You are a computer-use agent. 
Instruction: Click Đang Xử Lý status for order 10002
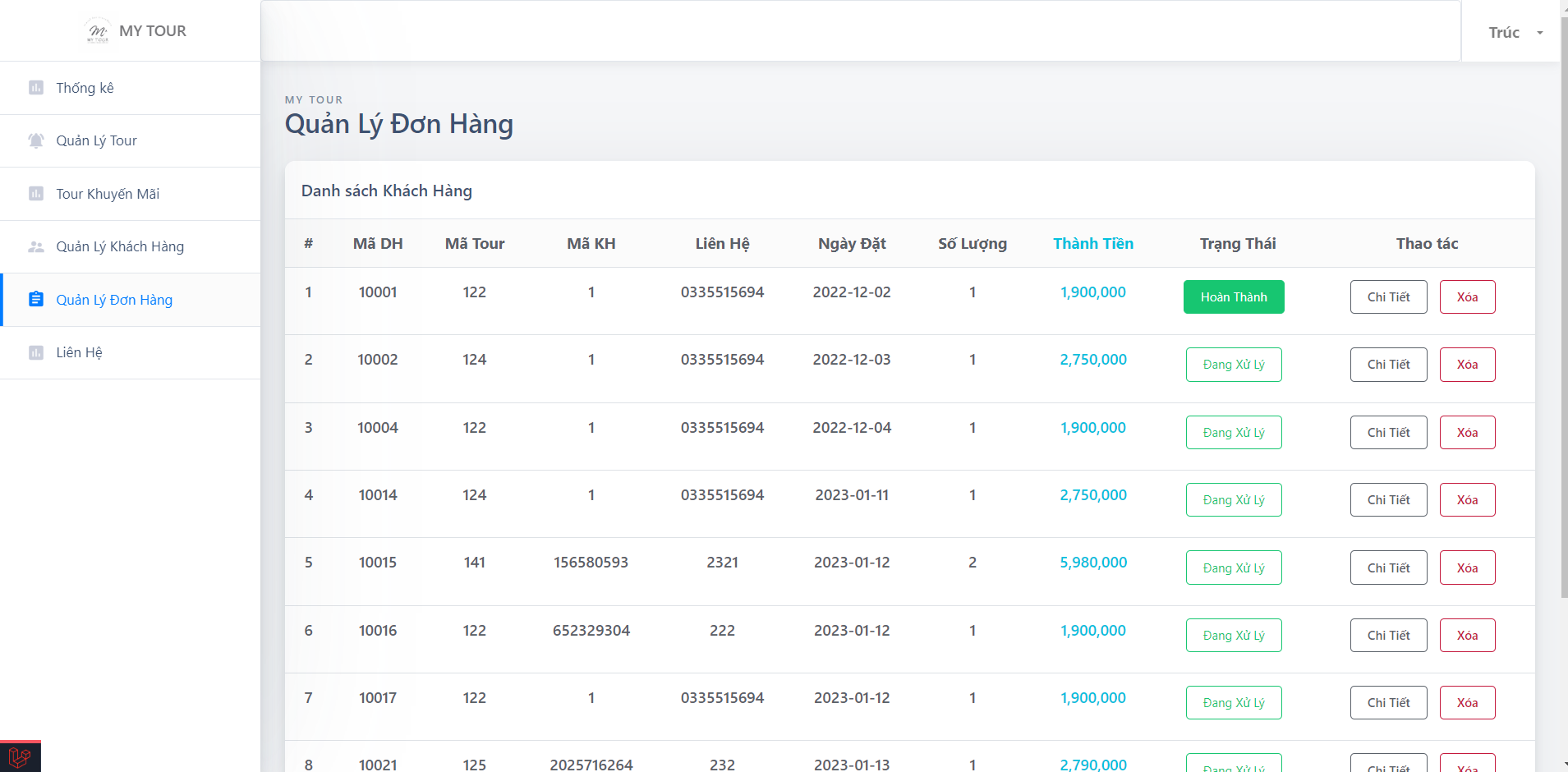tap(1234, 365)
